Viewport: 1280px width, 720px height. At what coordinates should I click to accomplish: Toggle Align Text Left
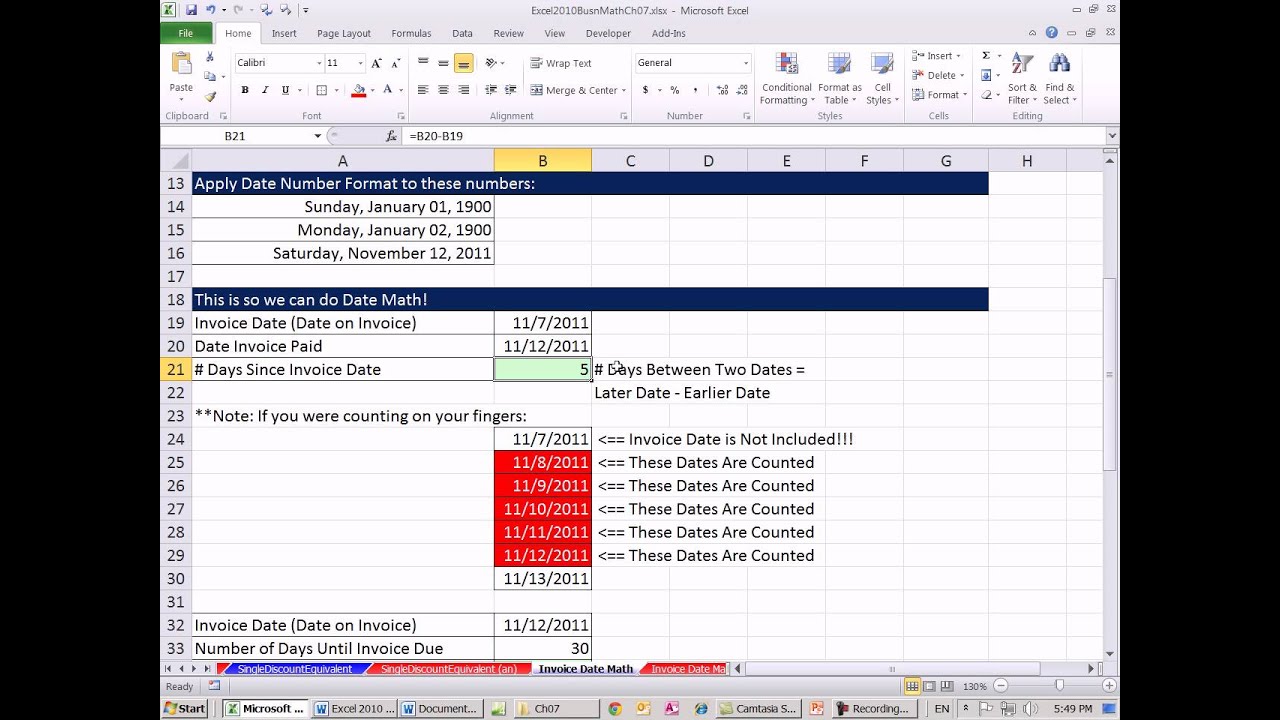[x=423, y=90]
